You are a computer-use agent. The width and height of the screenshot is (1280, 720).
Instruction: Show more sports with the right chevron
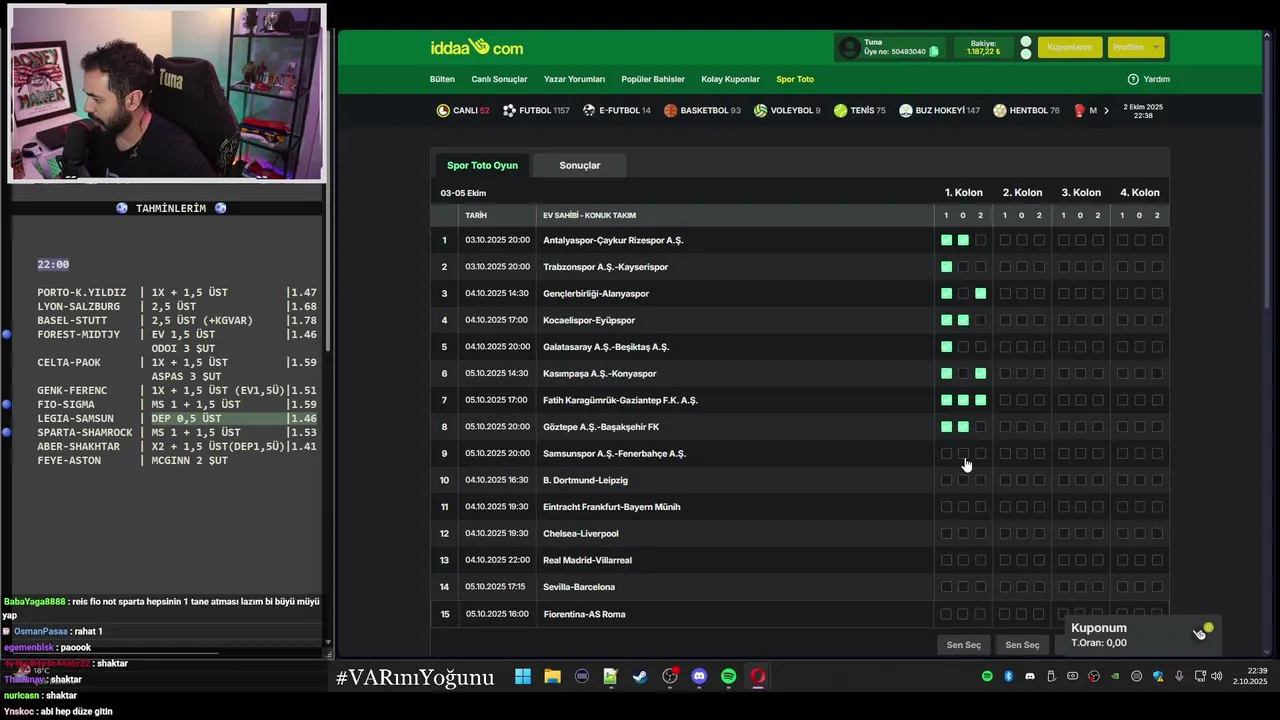coord(1106,110)
